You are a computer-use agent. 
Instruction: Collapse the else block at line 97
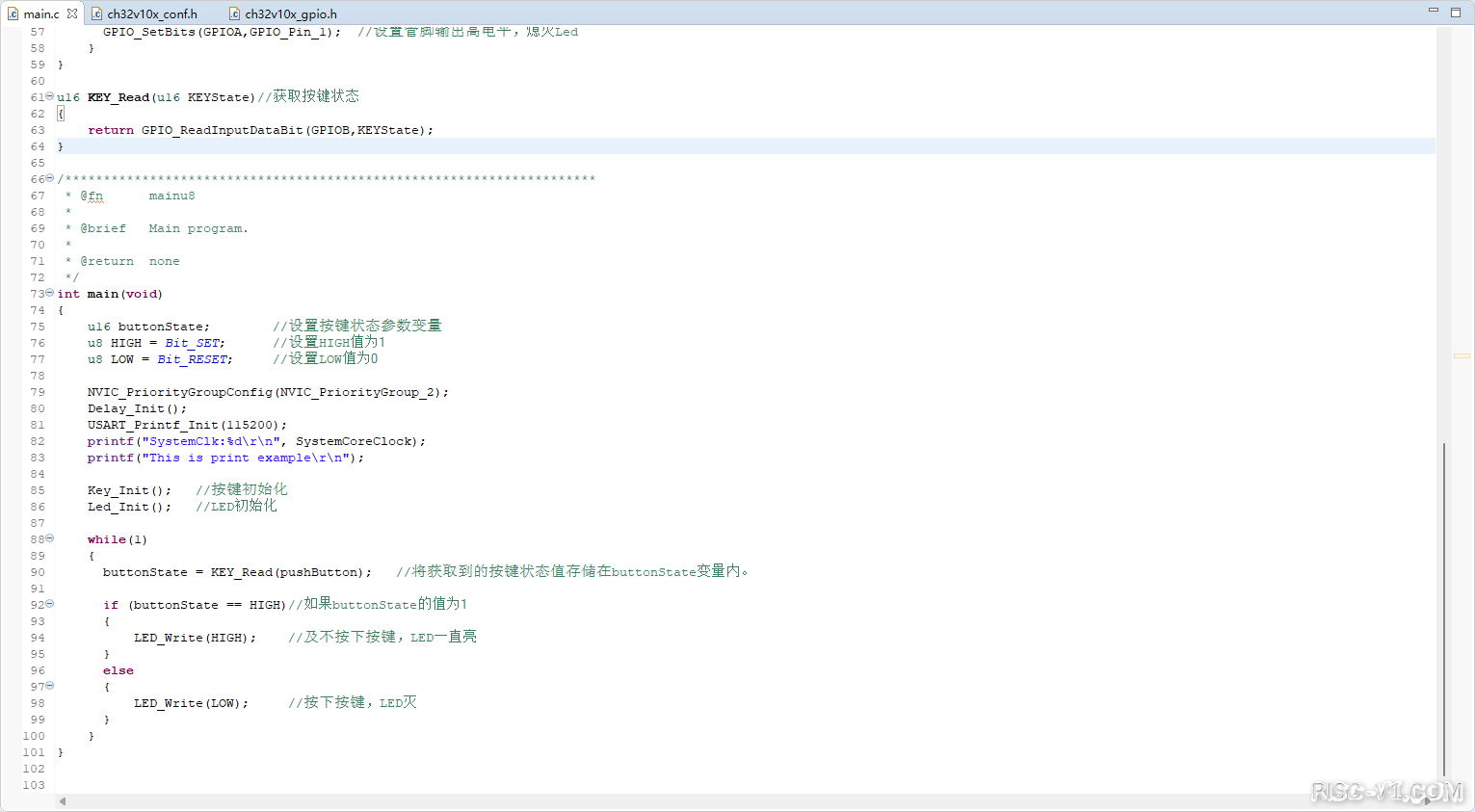[x=50, y=686]
